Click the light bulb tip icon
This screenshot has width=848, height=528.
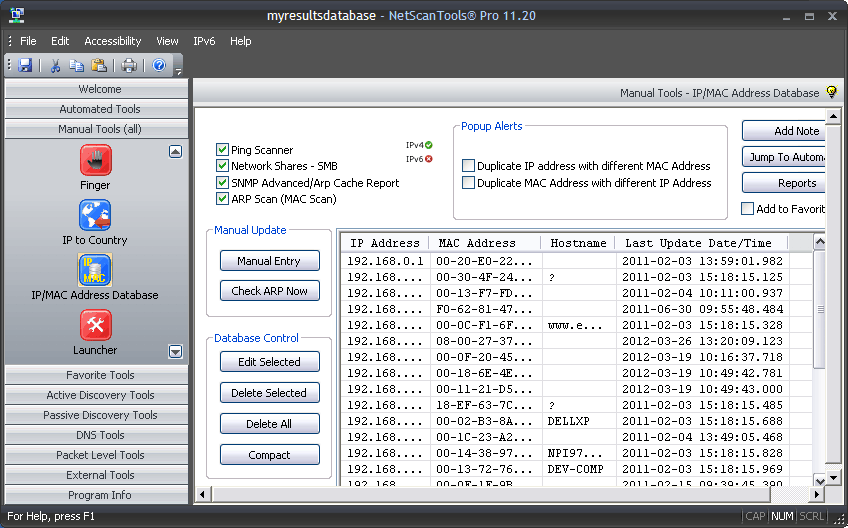pos(832,92)
